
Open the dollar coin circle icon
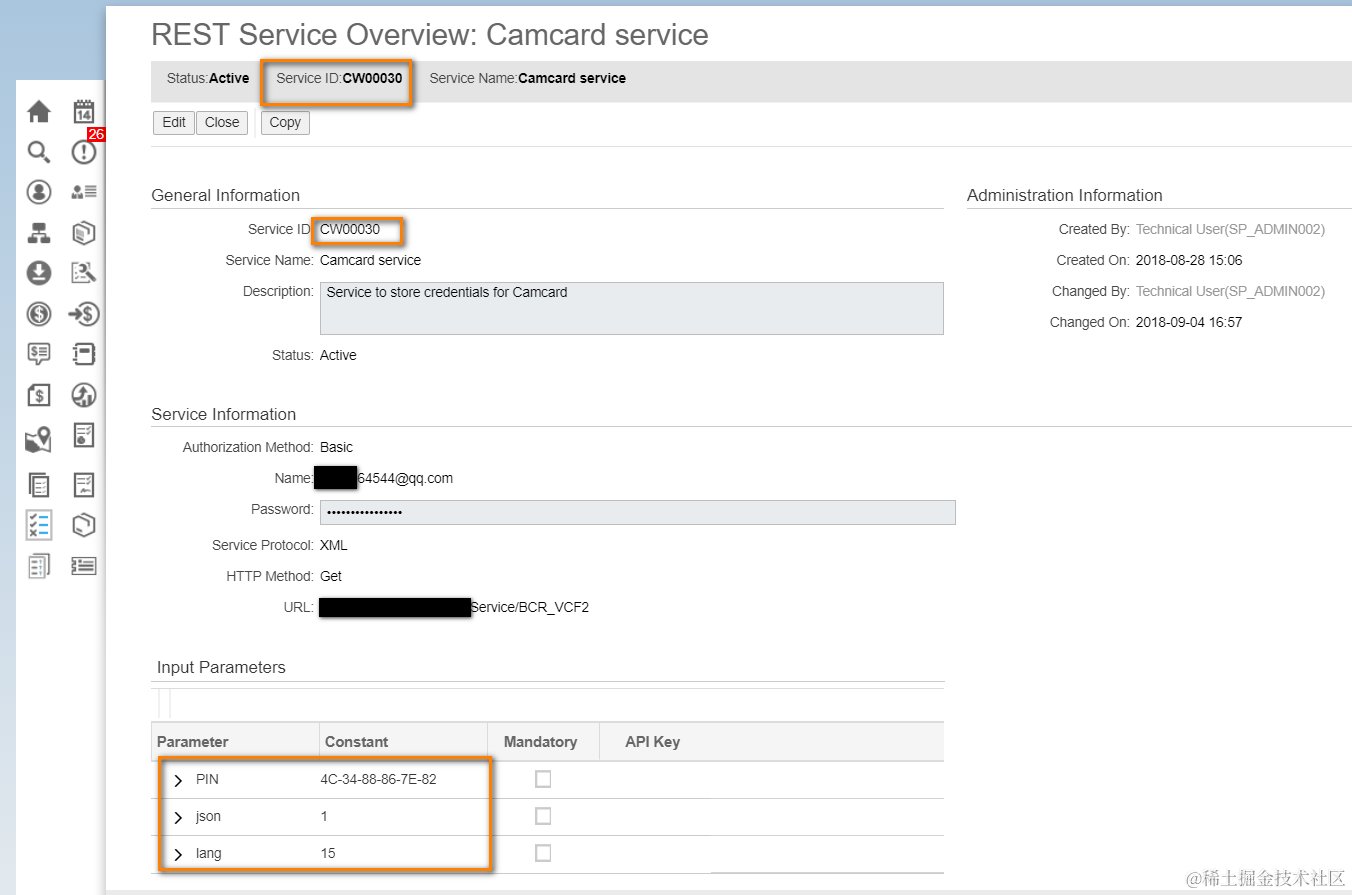click(38, 314)
